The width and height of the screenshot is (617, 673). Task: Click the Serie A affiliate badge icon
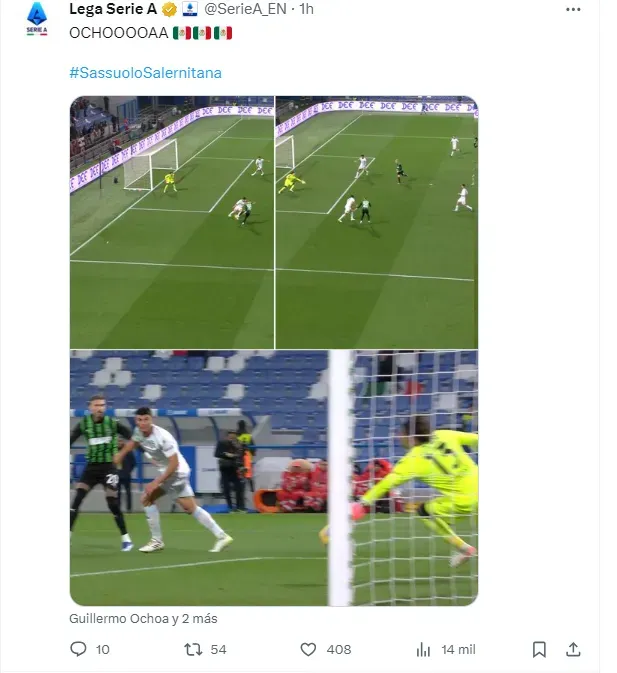190,9
